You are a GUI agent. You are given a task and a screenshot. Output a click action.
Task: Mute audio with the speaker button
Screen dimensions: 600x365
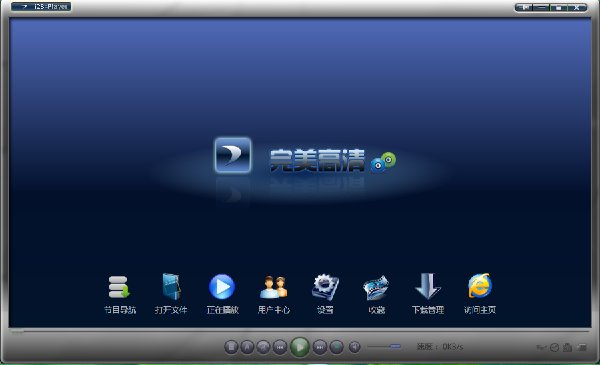[x=355, y=347]
